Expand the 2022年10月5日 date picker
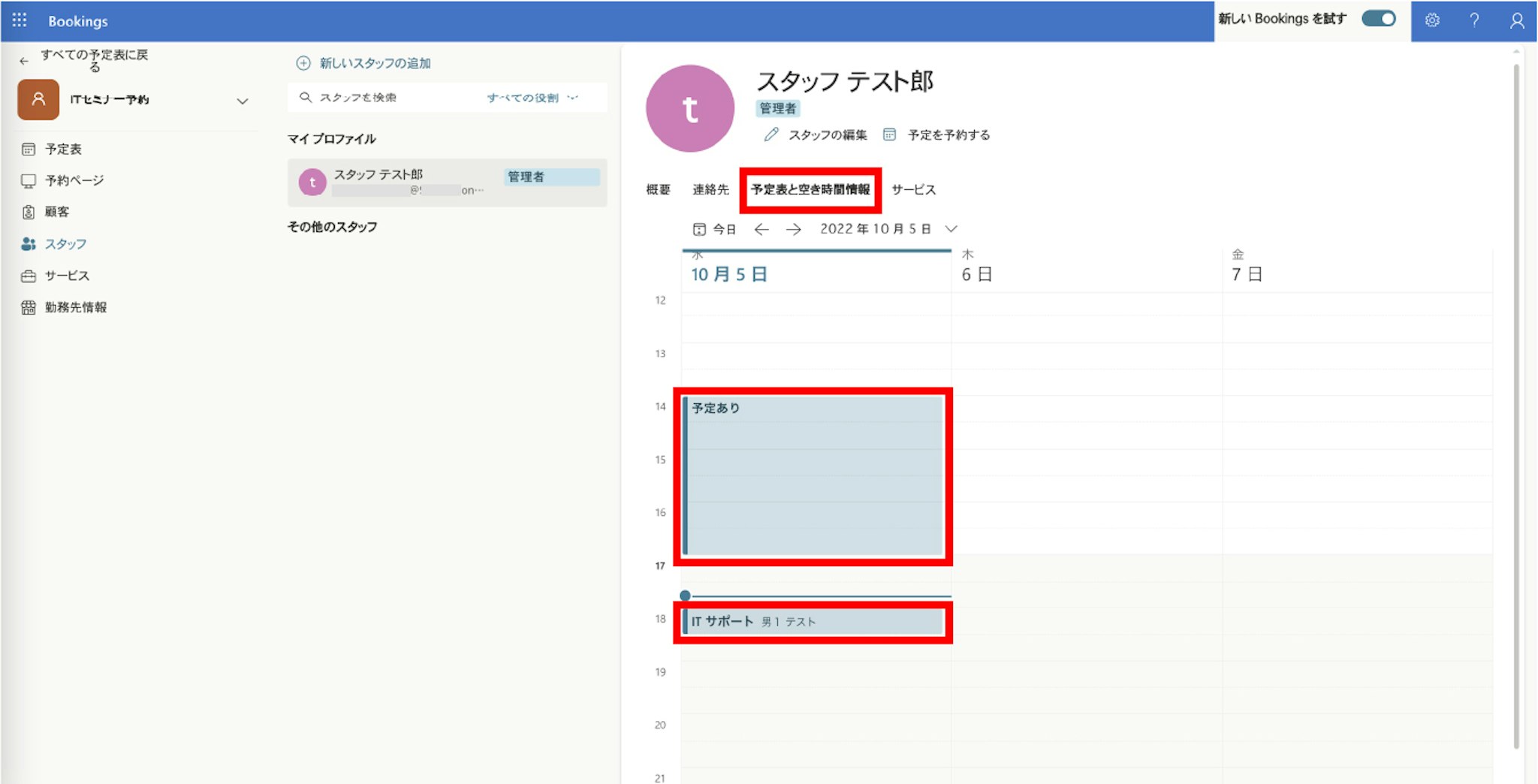This screenshot has width=1538, height=784. [x=951, y=229]
